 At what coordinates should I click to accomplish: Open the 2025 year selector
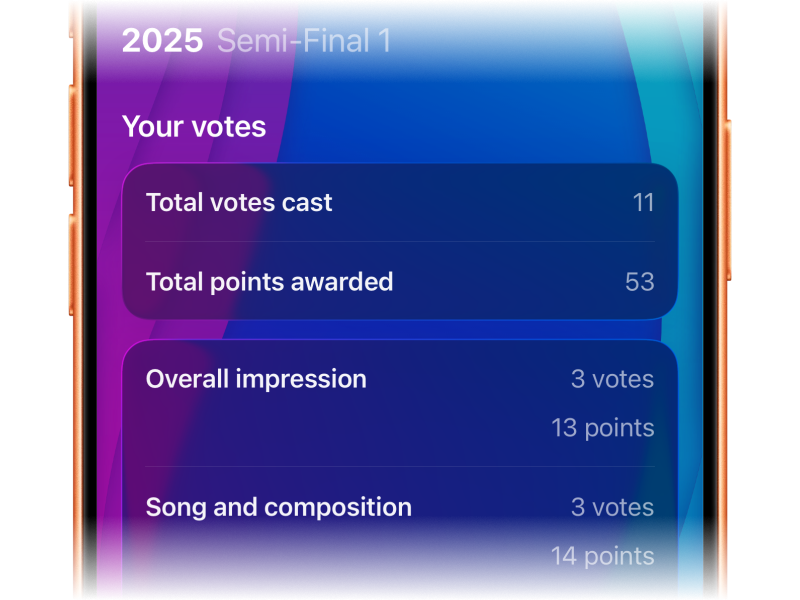(160, 41)
